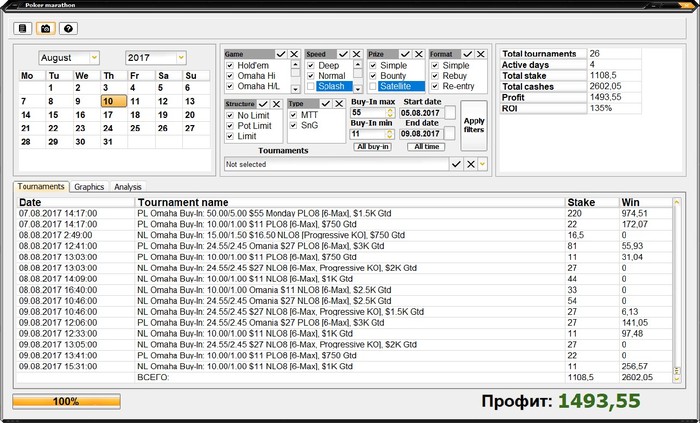This screenshot has height=423, width=700.
Task: Open the year dropdown showing 2017
Action: click(x=181, y=58)
